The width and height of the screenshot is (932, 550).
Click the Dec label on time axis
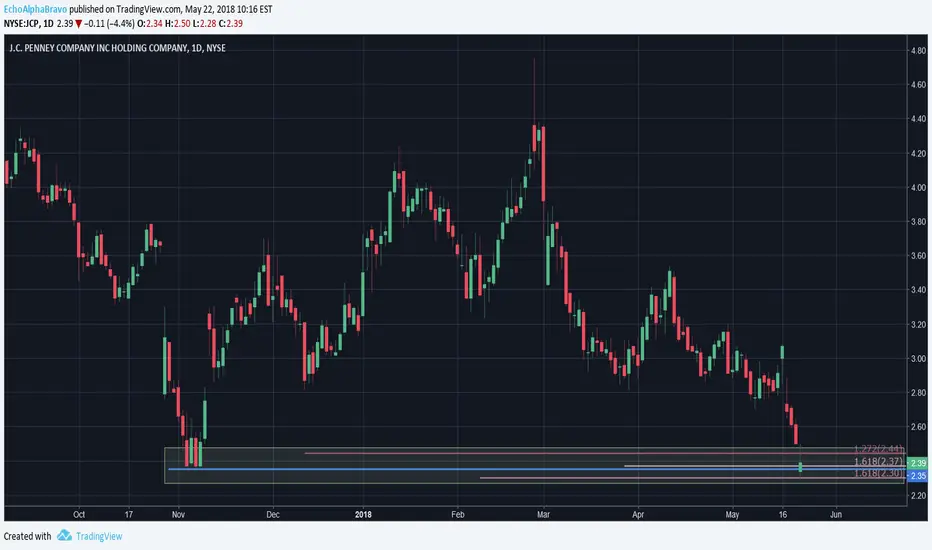point(273,514)
